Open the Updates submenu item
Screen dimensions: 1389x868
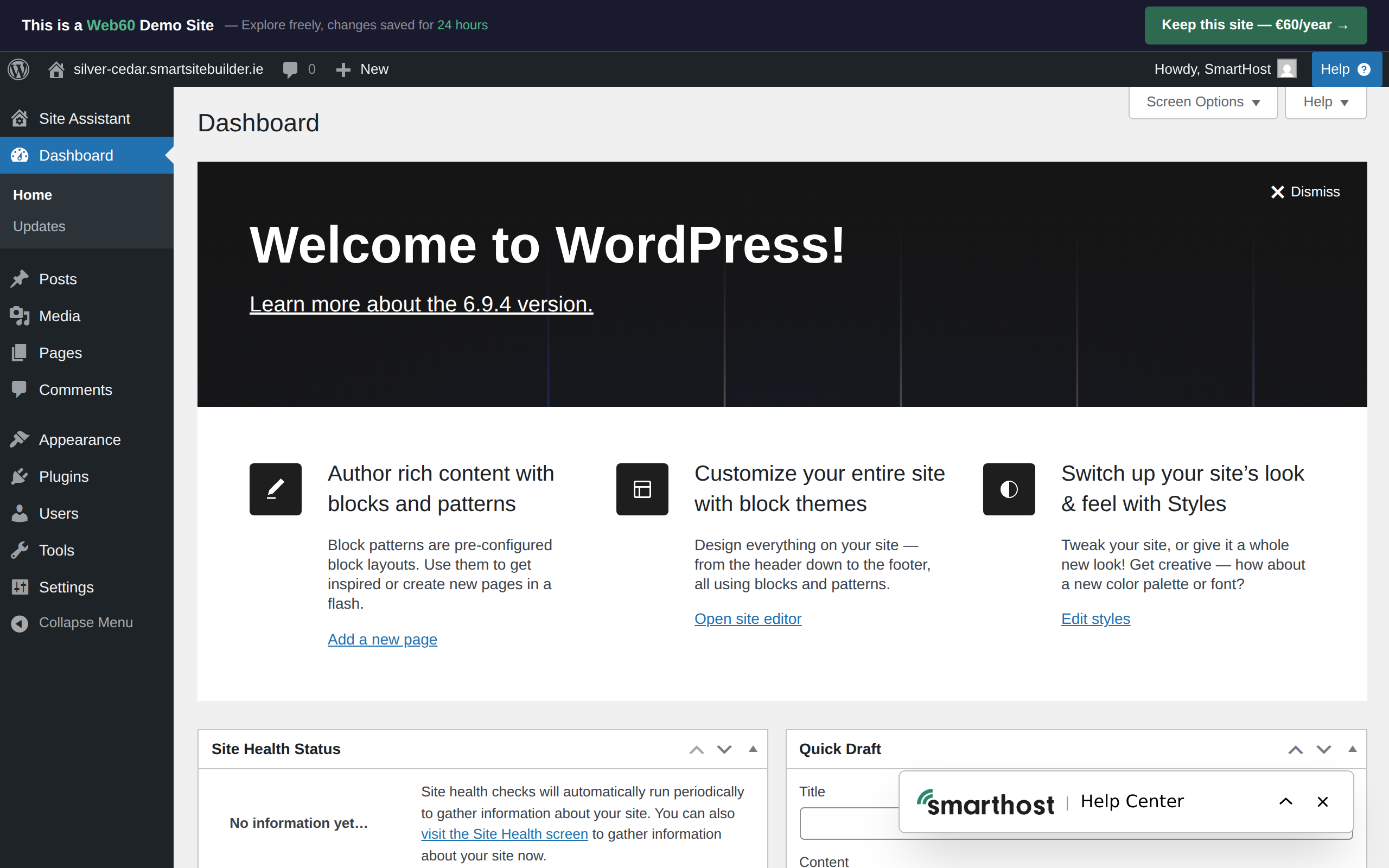tap(39, 226)
